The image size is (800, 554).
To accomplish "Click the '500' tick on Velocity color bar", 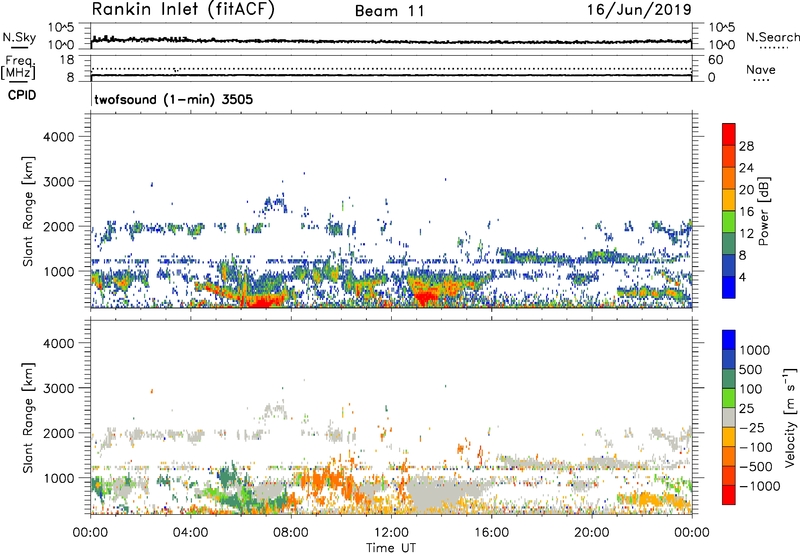I will pyautogui.click(x=752, y=370).
